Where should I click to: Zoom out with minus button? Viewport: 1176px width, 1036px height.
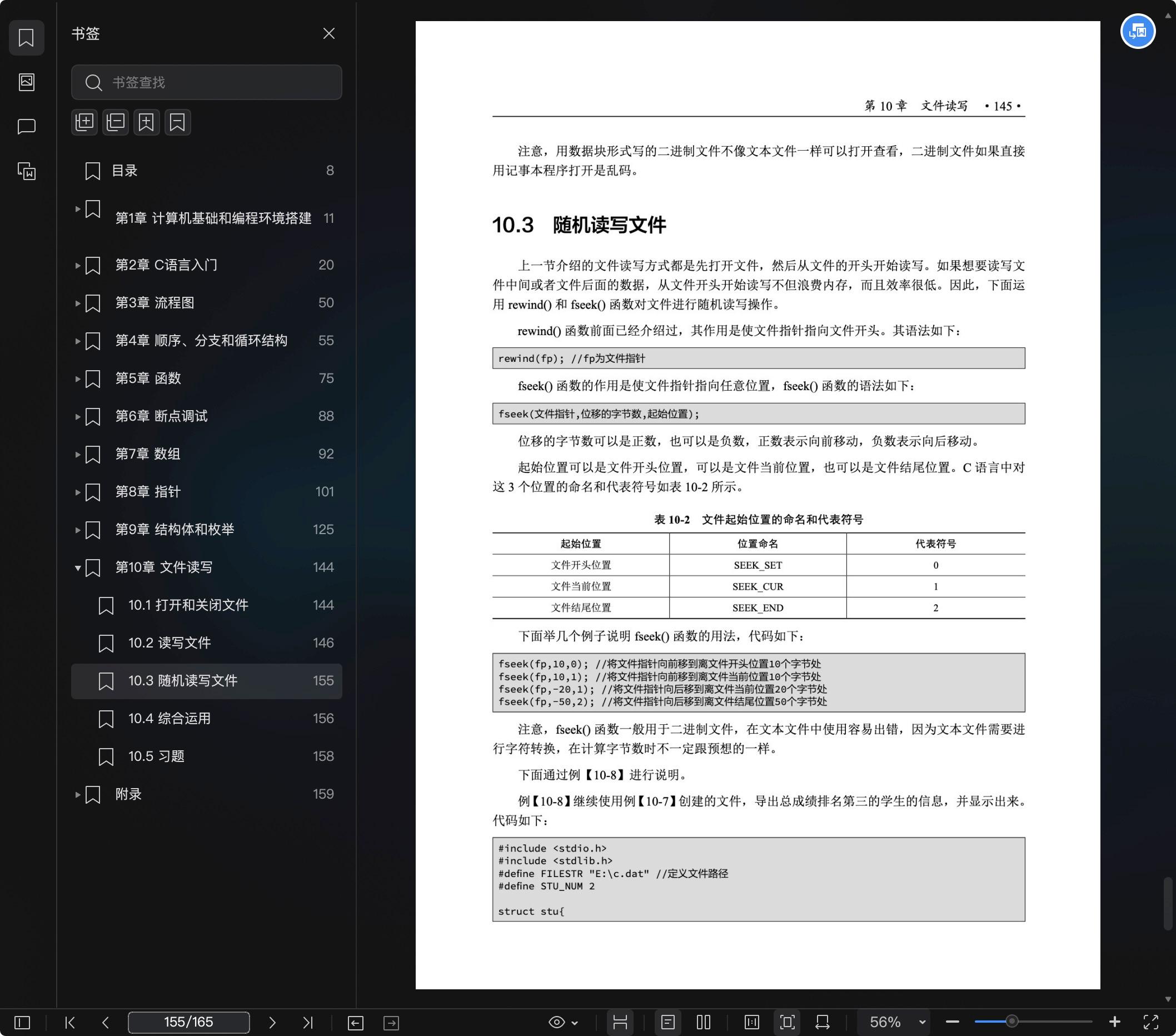pos(952,1022)
